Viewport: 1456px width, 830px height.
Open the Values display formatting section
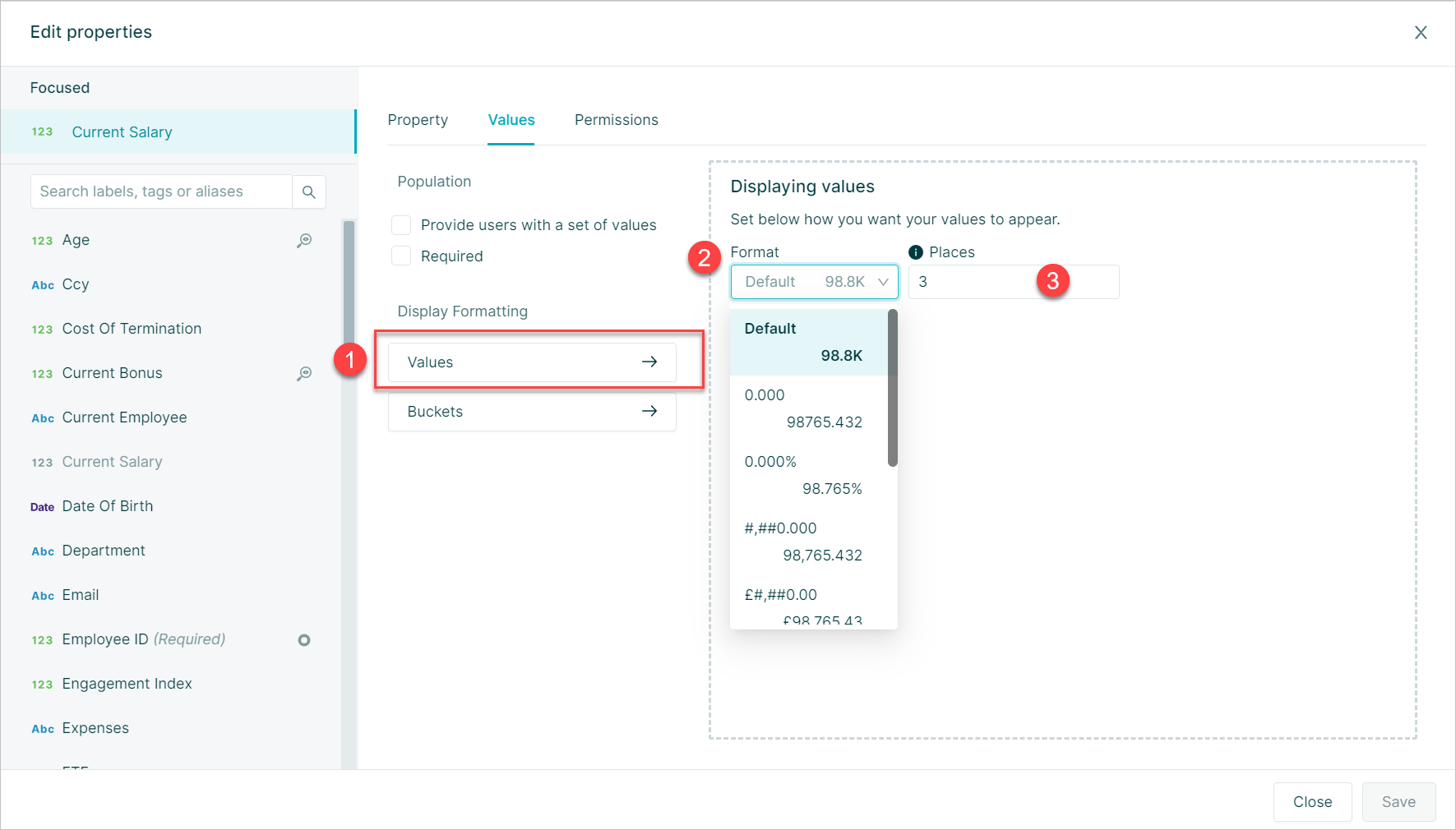[x=532, y=362]
